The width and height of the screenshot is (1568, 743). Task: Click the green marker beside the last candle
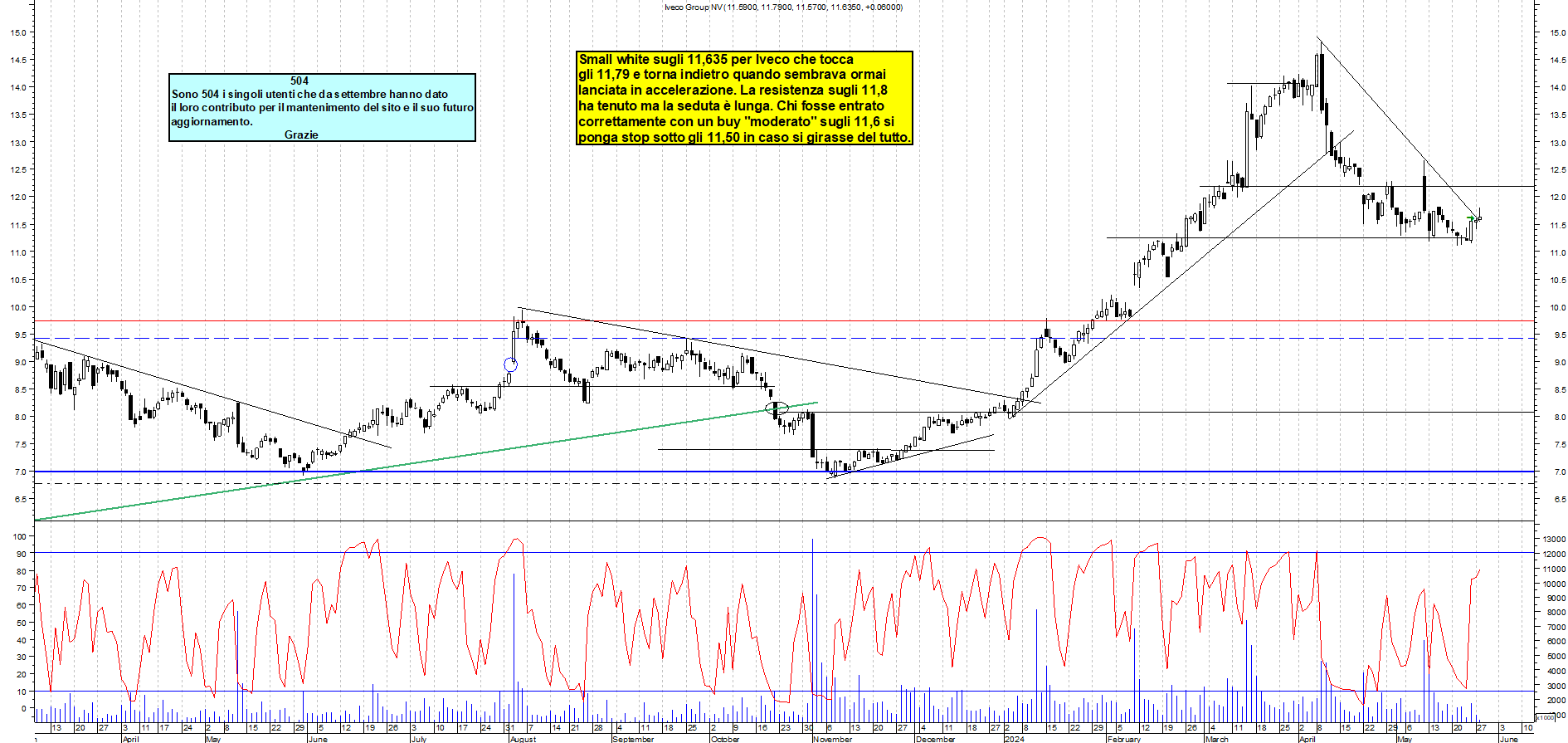point(1470,218)
